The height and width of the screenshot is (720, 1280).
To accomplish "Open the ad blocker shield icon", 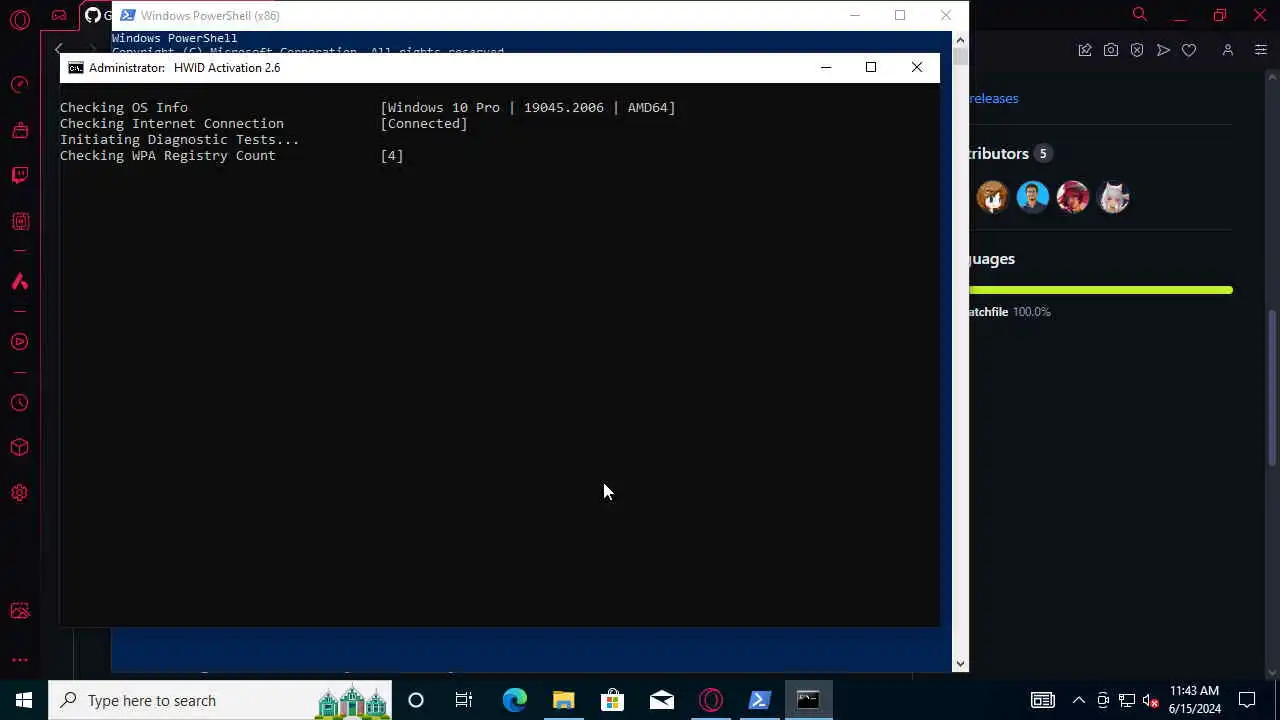I will pyautogui.click(x=1137, y=50).
